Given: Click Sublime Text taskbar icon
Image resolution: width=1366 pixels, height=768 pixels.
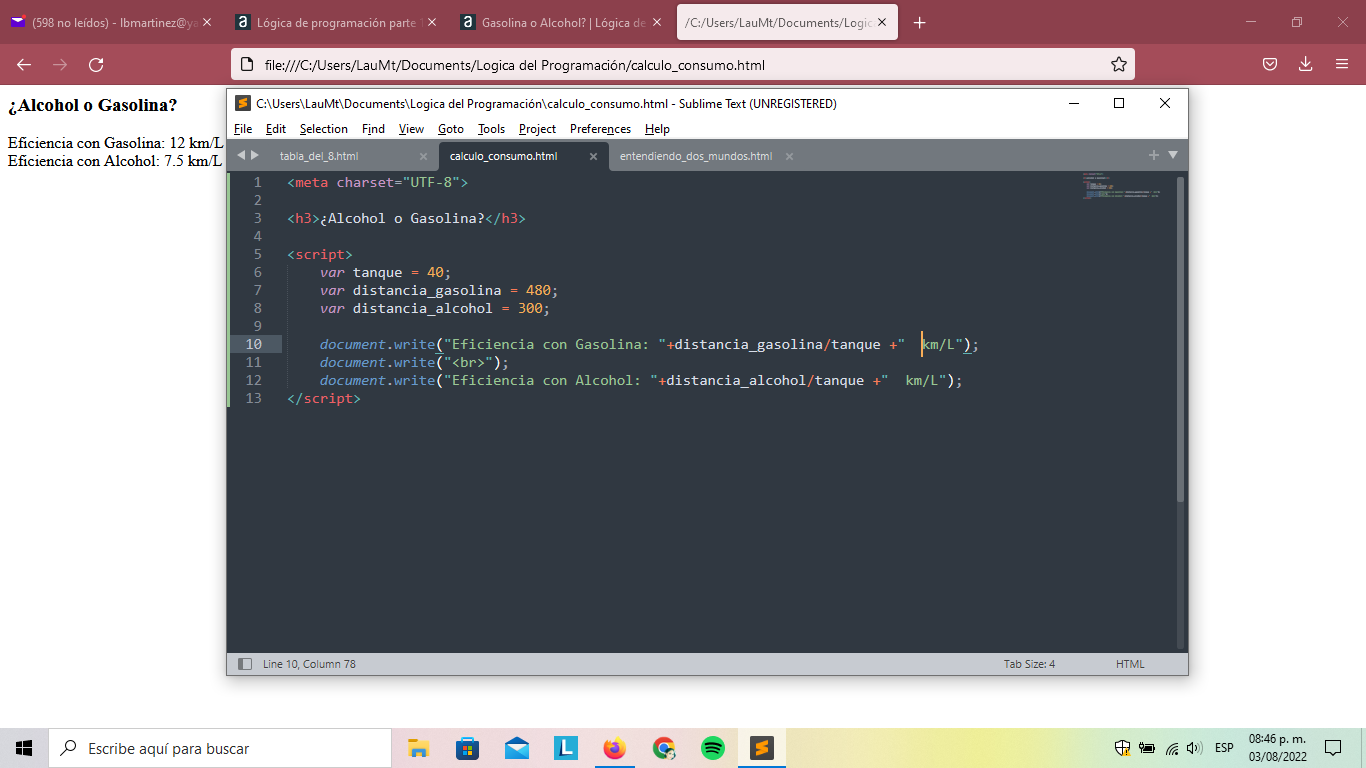Looking at the screenshot, I should point(761,748).
